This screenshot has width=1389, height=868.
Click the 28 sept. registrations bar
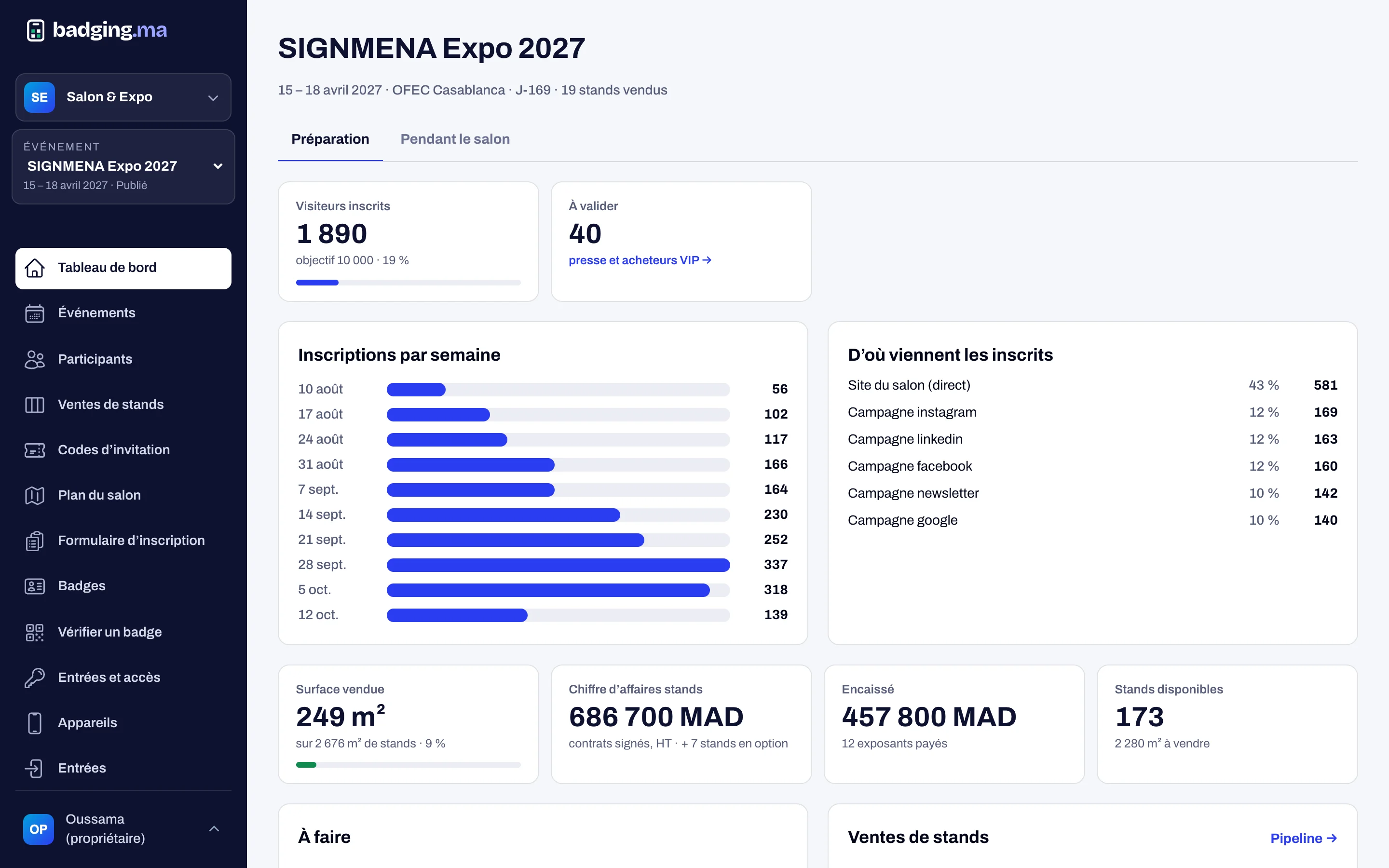coord(558,565)
